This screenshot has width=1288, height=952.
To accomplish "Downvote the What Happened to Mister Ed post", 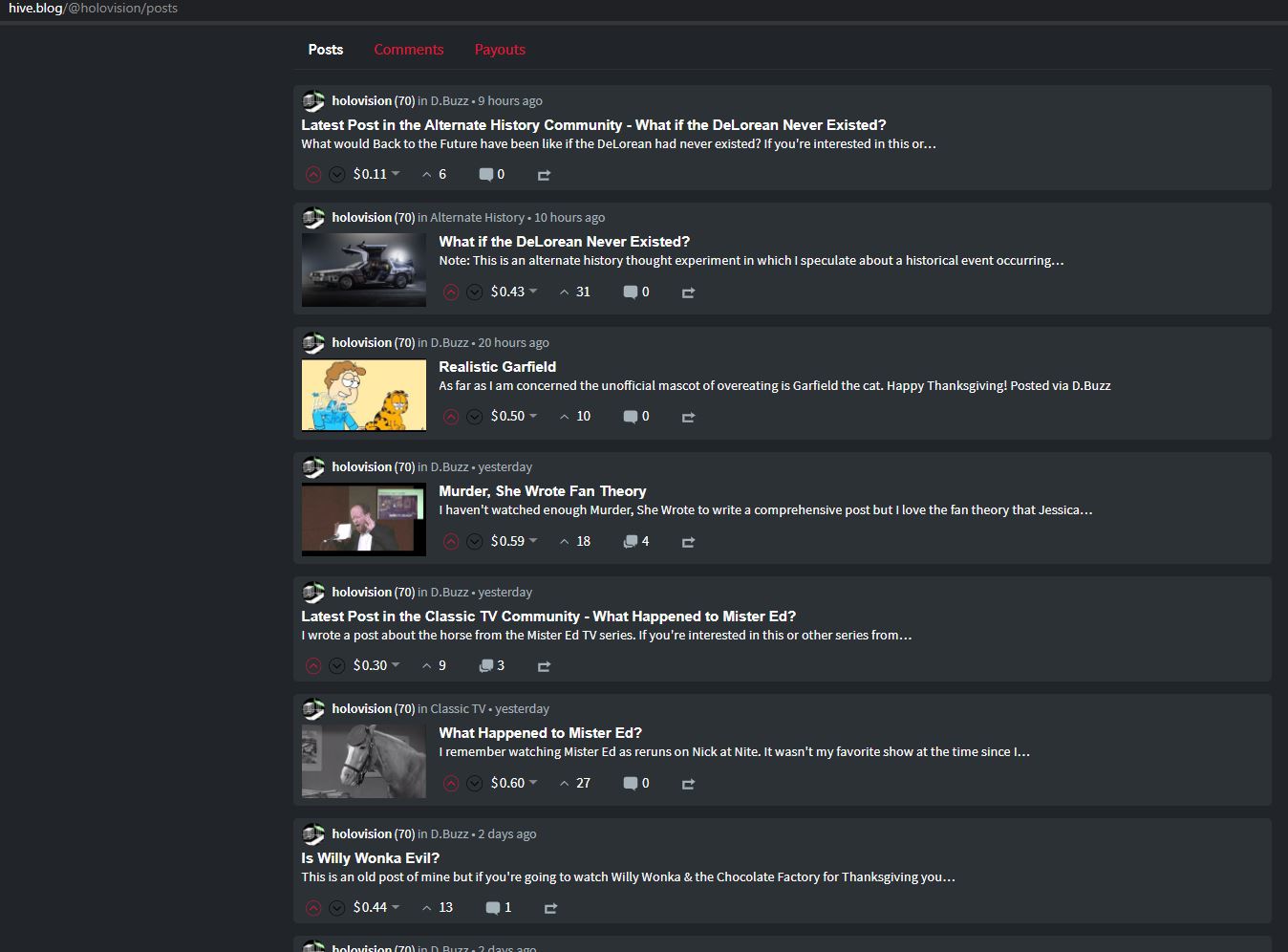I will pyautogui.click(x=475, y=783).
